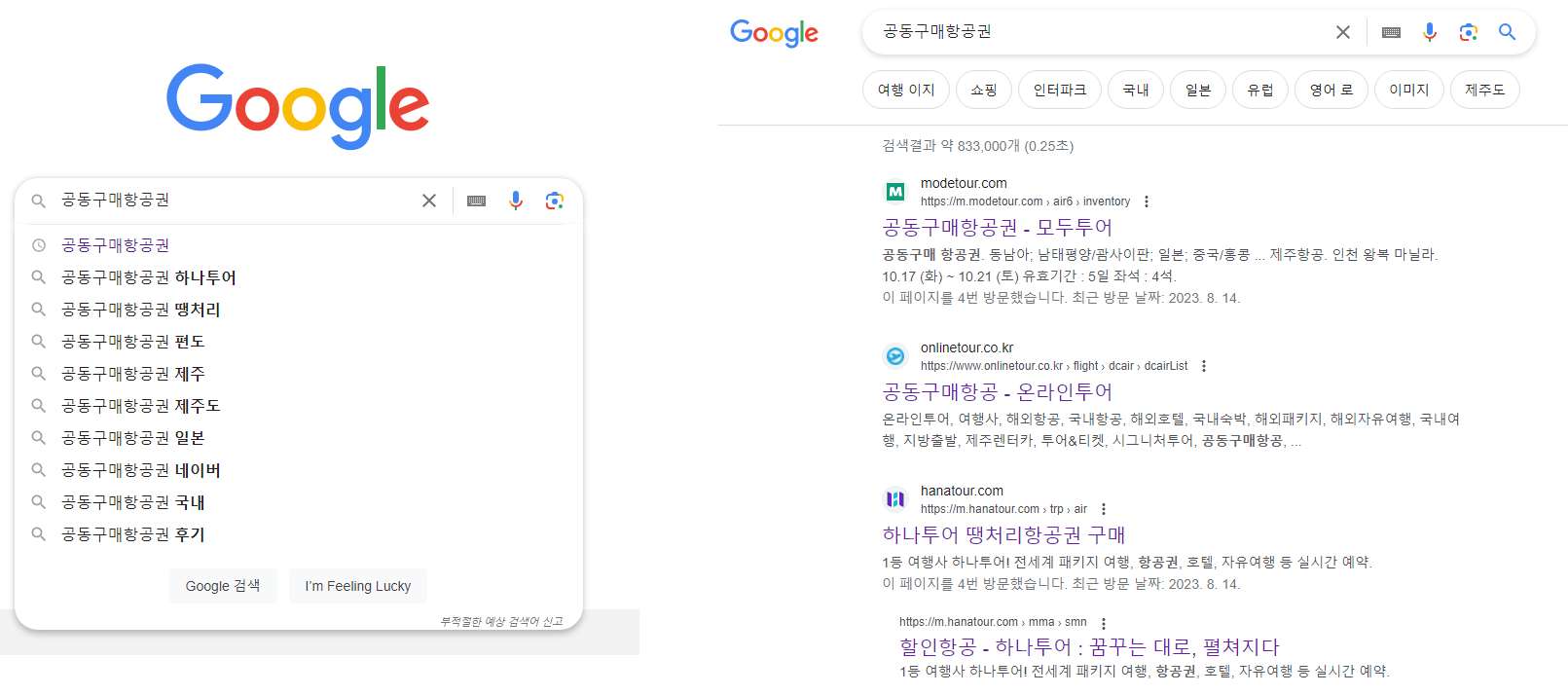Click the modetour.com site name
This screenshot has width=1568, height=695.
(964, 183)
